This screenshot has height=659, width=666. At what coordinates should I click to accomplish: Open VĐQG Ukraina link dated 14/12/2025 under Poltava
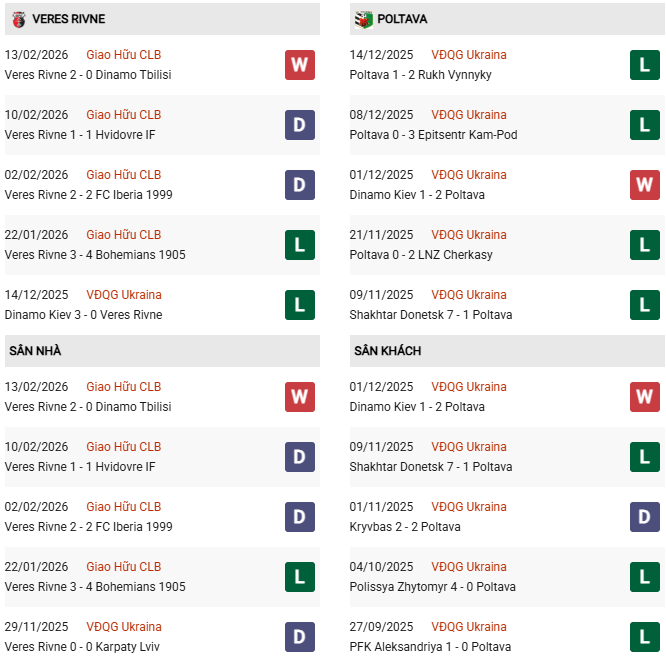[x=468, y=55]
